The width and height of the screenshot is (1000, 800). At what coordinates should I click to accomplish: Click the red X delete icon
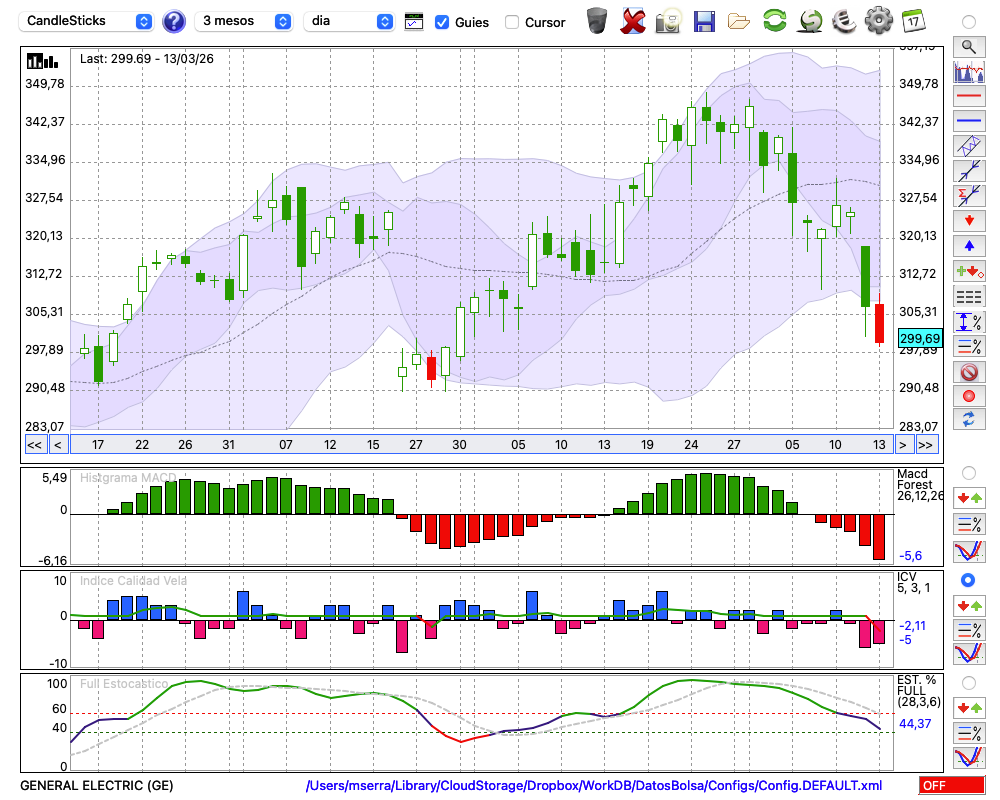click(633, 21)
